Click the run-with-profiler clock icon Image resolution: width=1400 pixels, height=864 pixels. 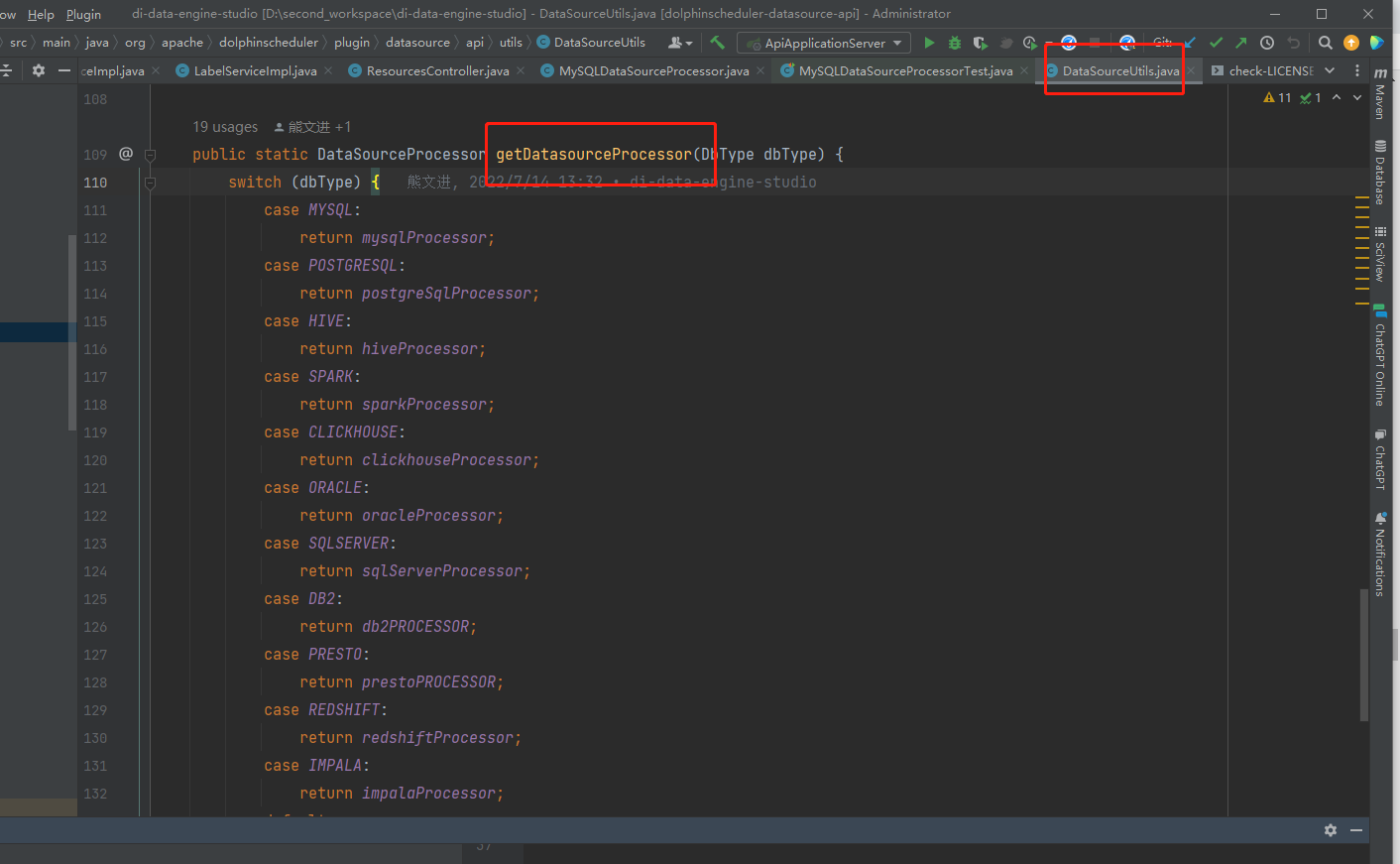(x=1030, y=43)
